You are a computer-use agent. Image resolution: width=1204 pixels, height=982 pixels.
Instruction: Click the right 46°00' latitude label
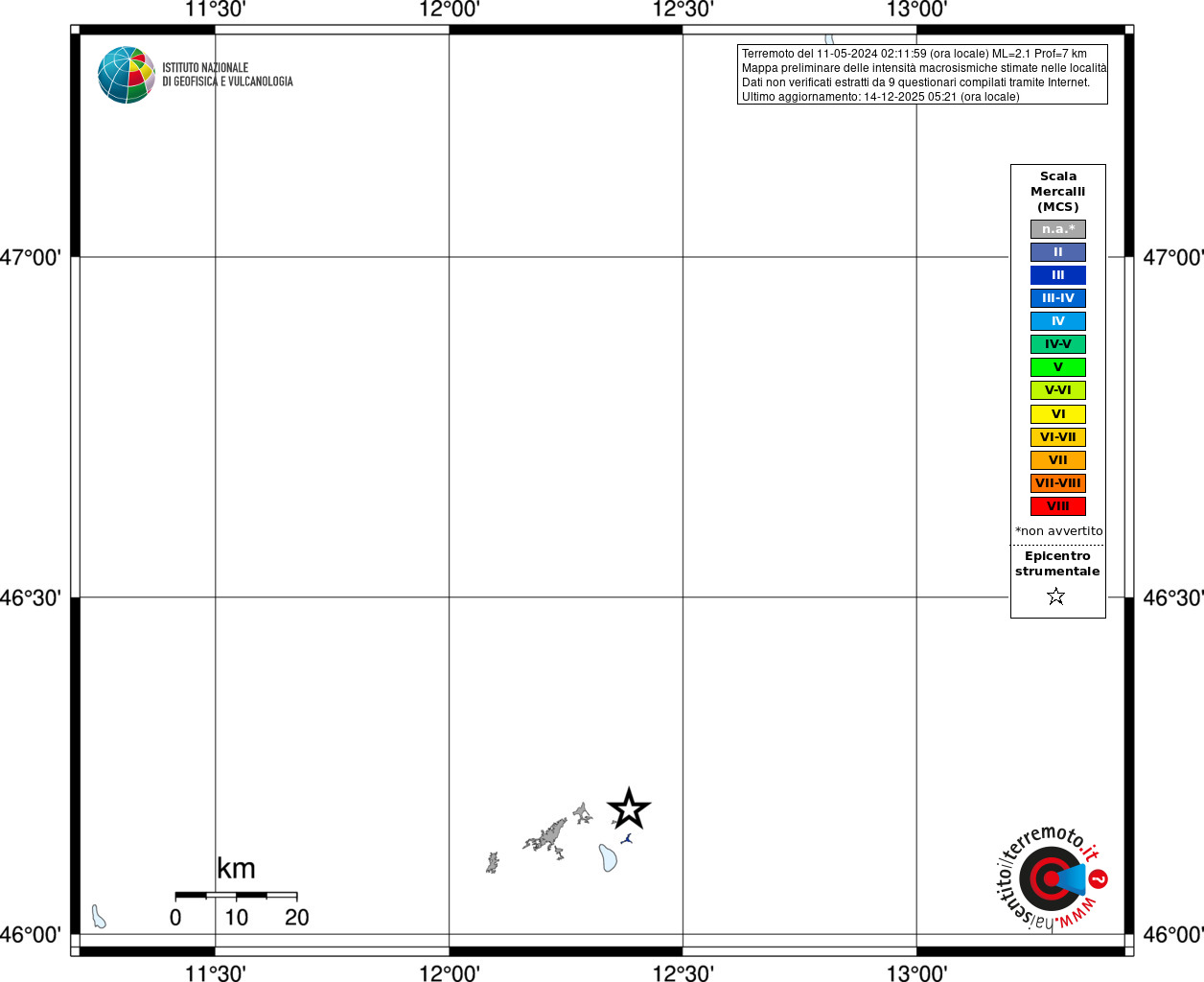(1173, 934)
